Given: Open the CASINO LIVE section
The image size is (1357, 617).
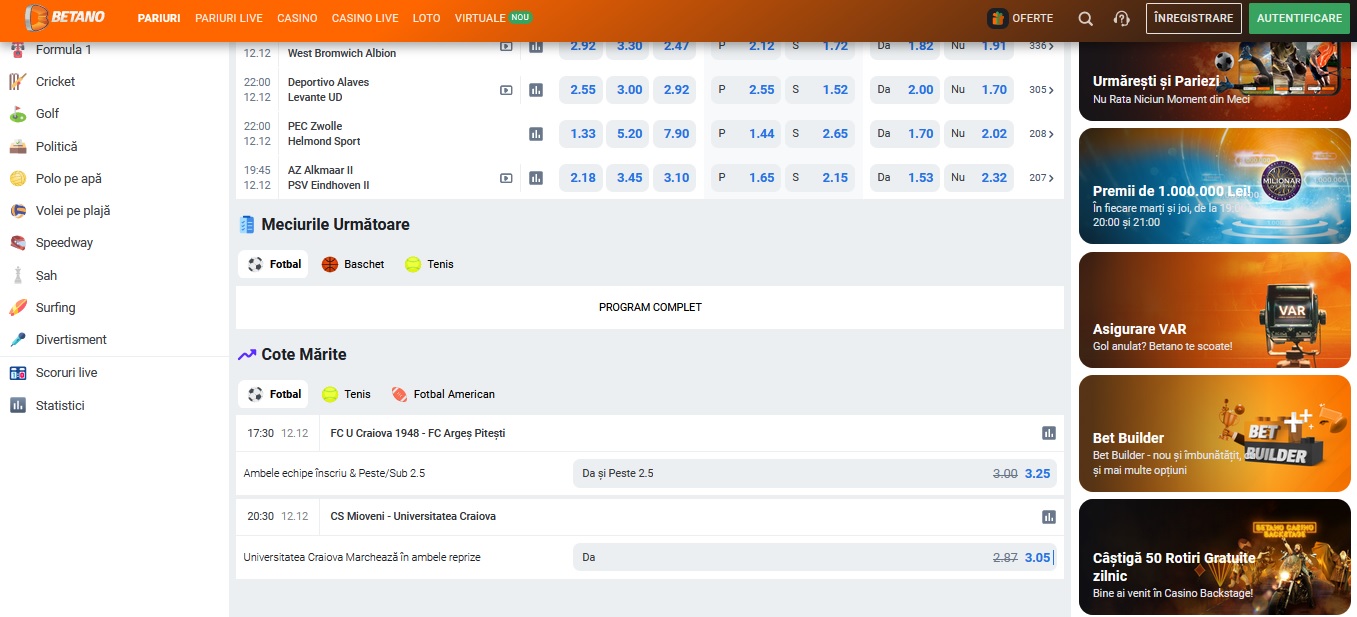Looking at the screenshot, I should point(365,19).
